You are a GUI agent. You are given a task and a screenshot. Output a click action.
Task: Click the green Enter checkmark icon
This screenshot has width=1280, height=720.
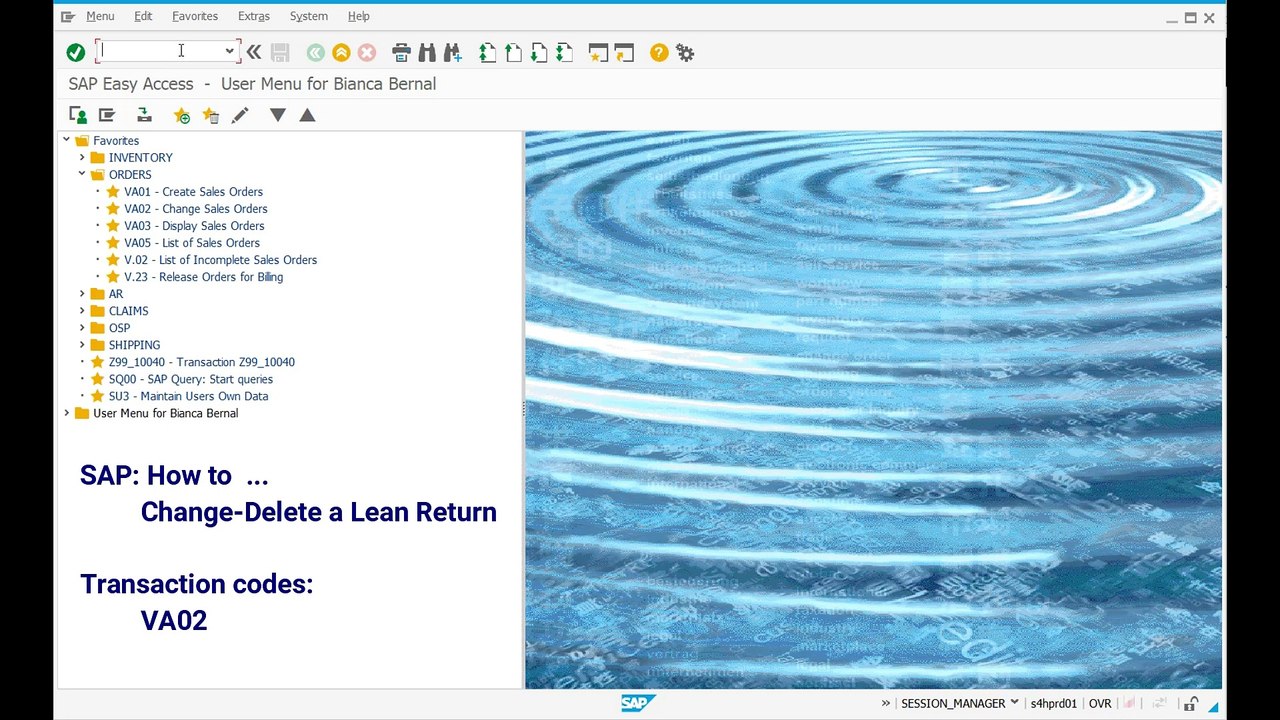pyautogui.click(x=75, y=52)
